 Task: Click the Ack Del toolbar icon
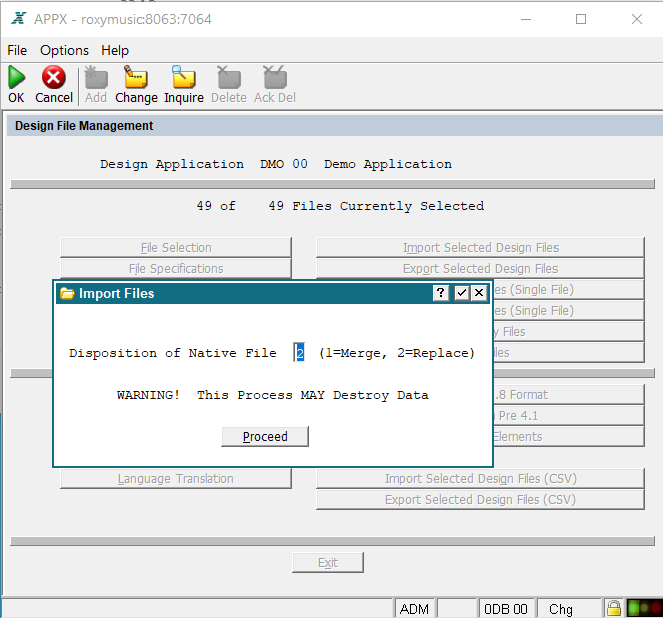click(x=275, y=77)
